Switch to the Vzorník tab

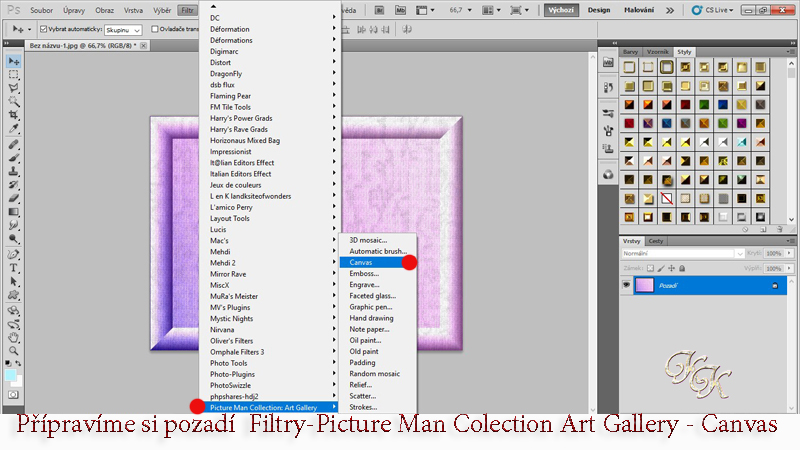(657, 52)
